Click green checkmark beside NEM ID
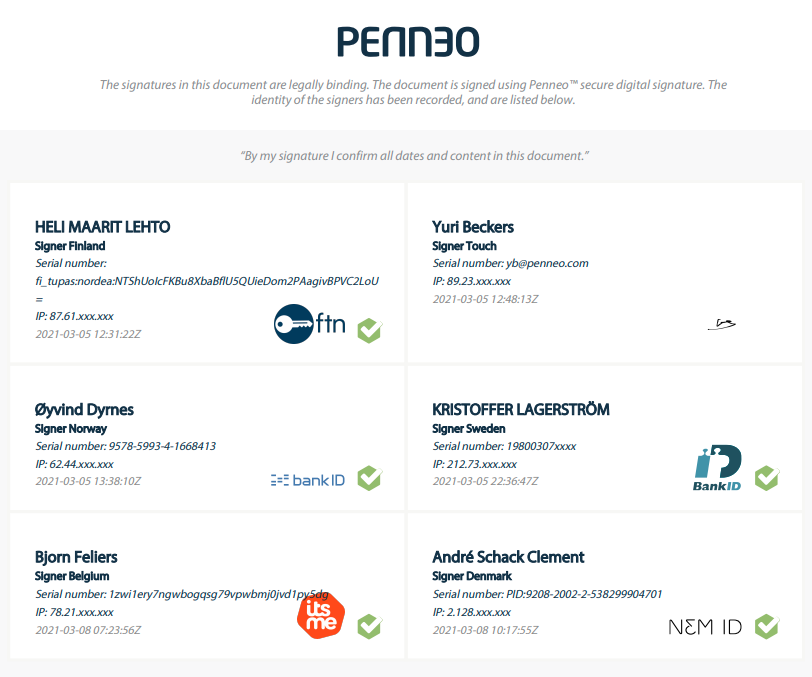 pyautogui.click(x=767, y=626)
